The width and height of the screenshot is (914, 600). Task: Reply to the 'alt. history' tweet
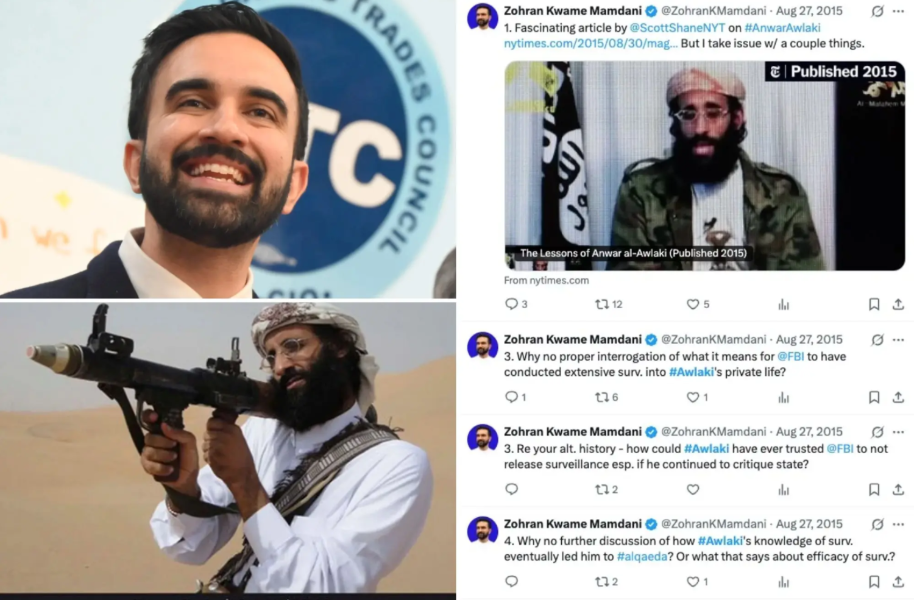click(x=511, y=489)
